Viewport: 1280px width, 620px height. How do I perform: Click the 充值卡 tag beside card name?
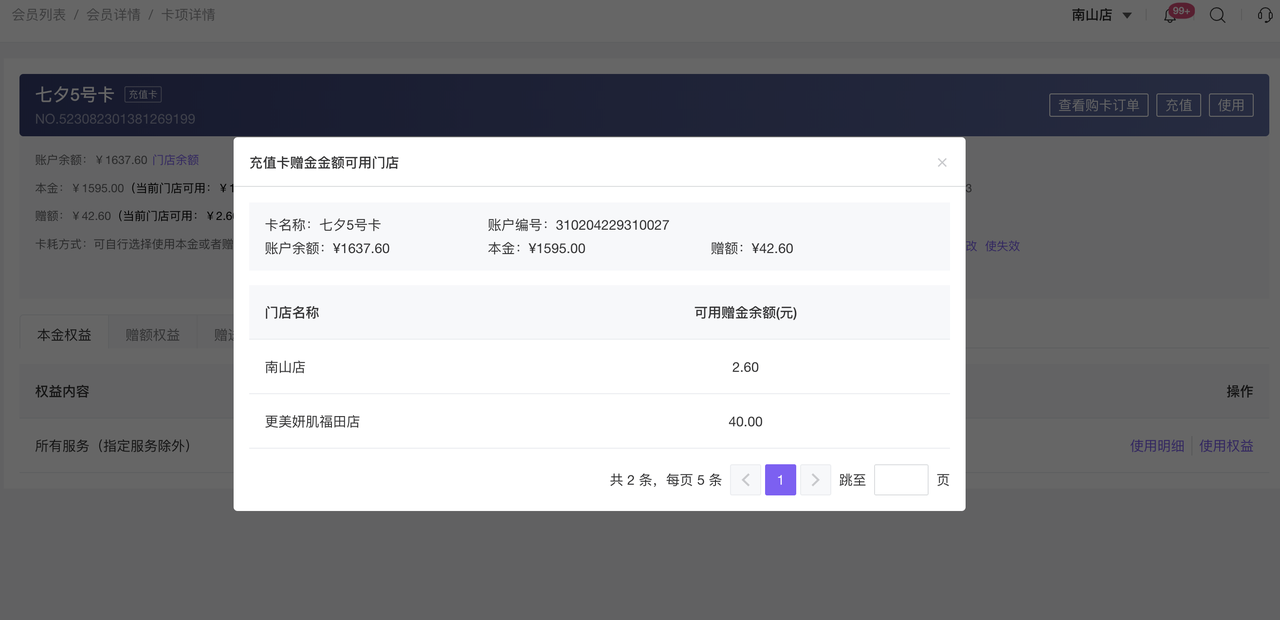(x=143, y=94)
